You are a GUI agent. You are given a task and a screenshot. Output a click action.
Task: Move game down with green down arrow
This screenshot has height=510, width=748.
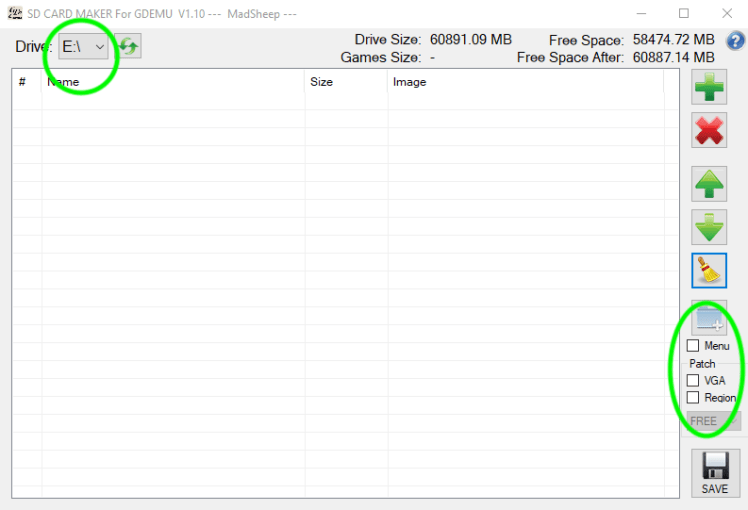[x=710, y=228]
